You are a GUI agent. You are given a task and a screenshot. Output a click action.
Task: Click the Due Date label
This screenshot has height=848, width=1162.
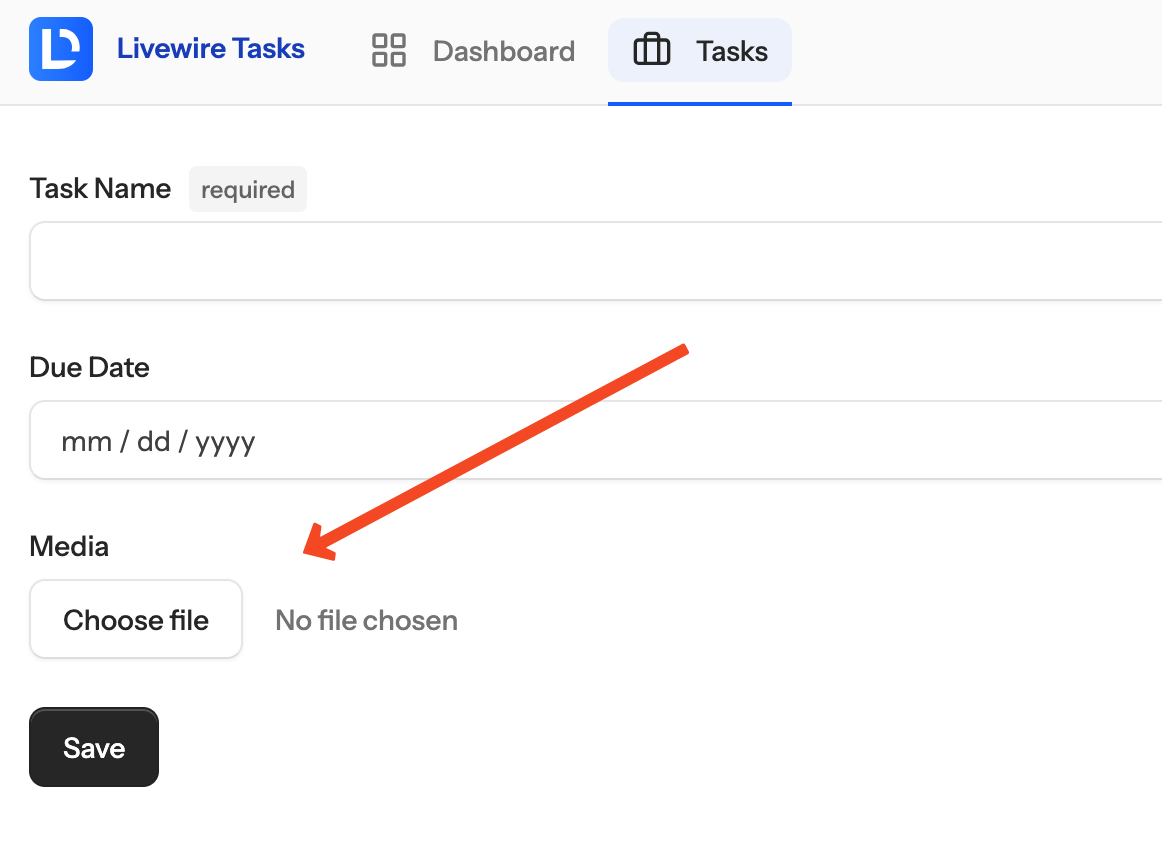(89, 368)
